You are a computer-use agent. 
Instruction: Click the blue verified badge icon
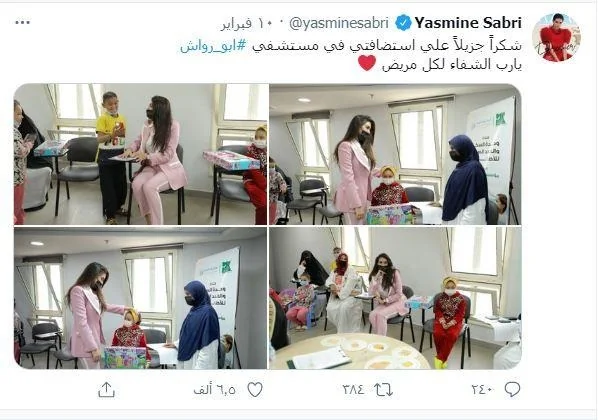[403, 23]
